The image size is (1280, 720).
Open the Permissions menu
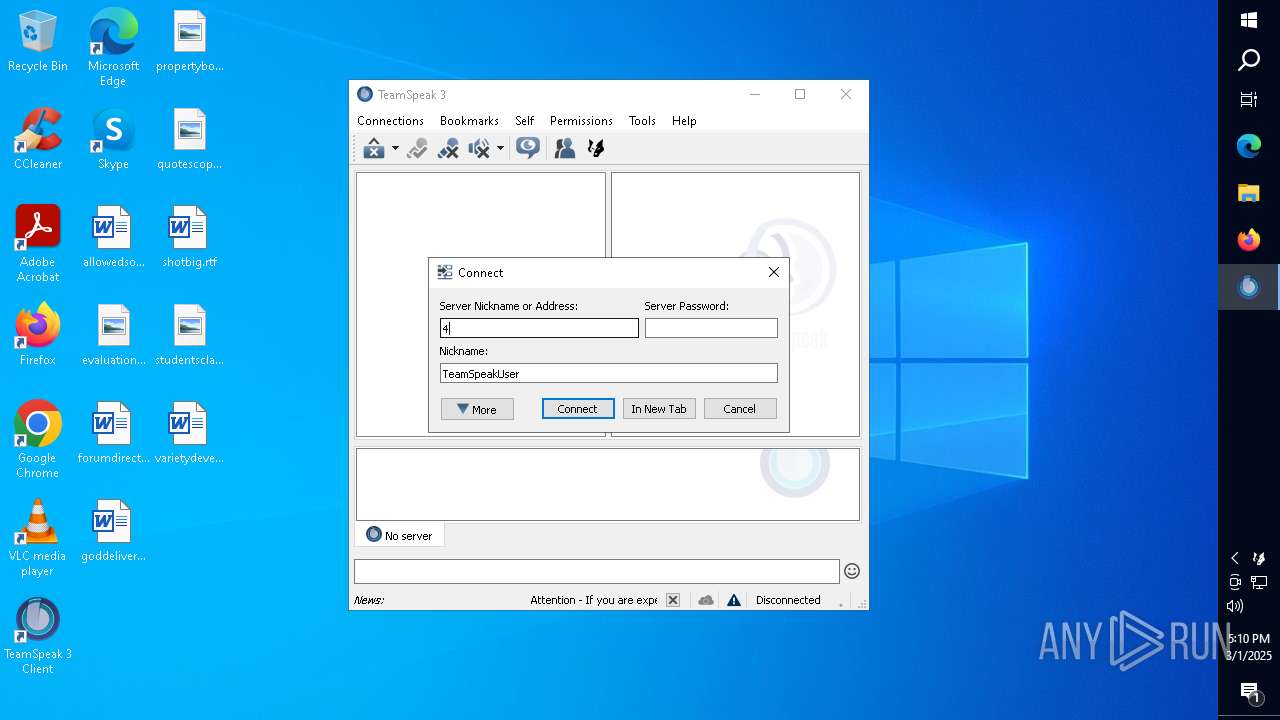click(x=581, y=121)
